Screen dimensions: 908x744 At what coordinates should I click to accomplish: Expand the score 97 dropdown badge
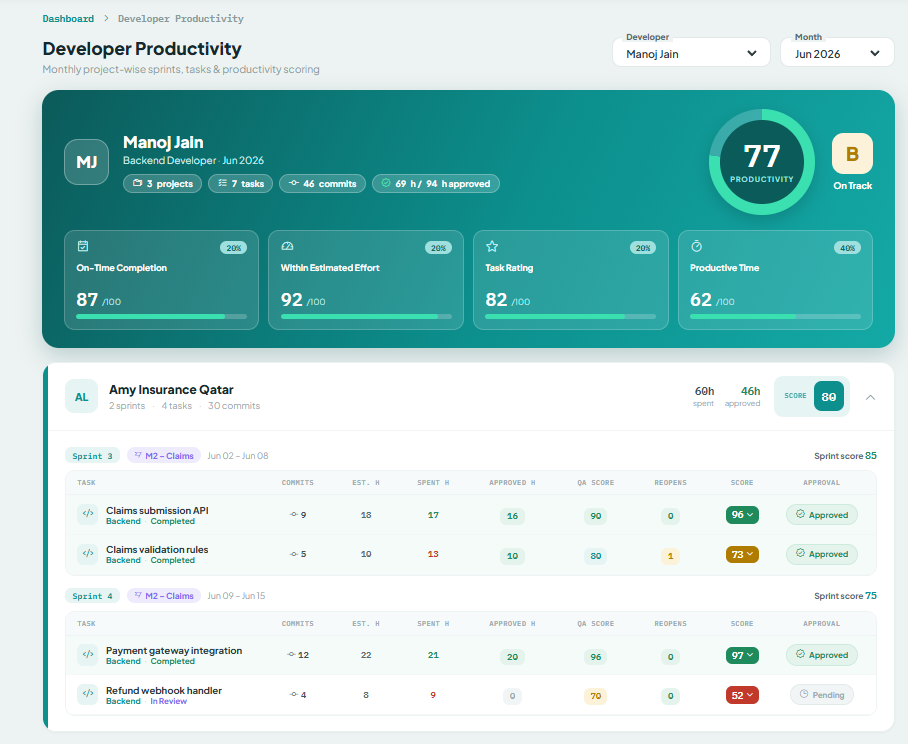pos(742,655)
